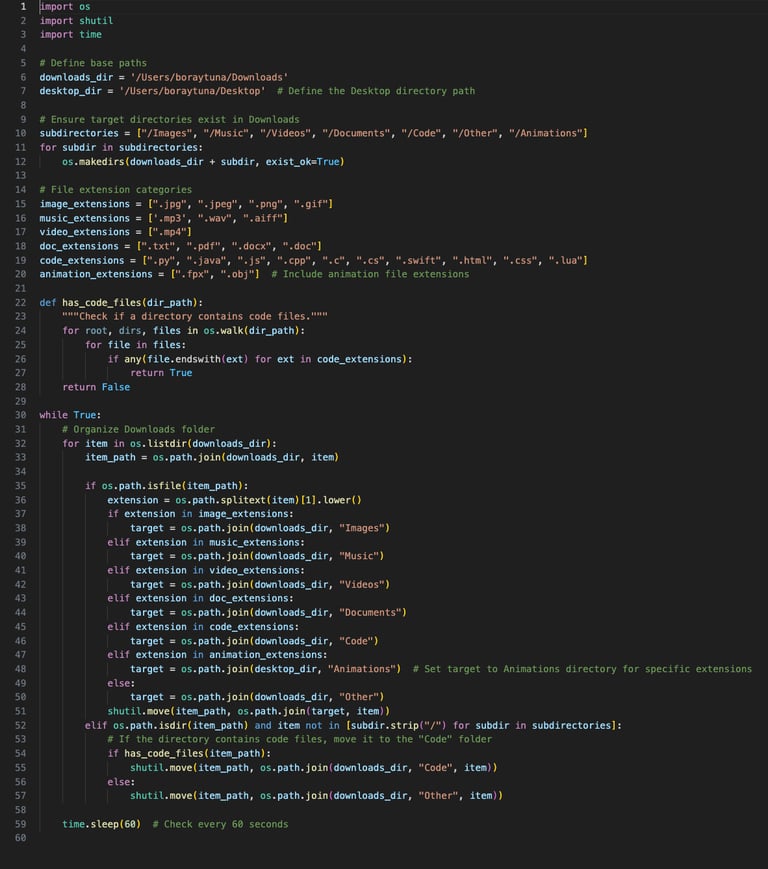Click 'elif extension in animation_extensions:' line

coord(217,655)
